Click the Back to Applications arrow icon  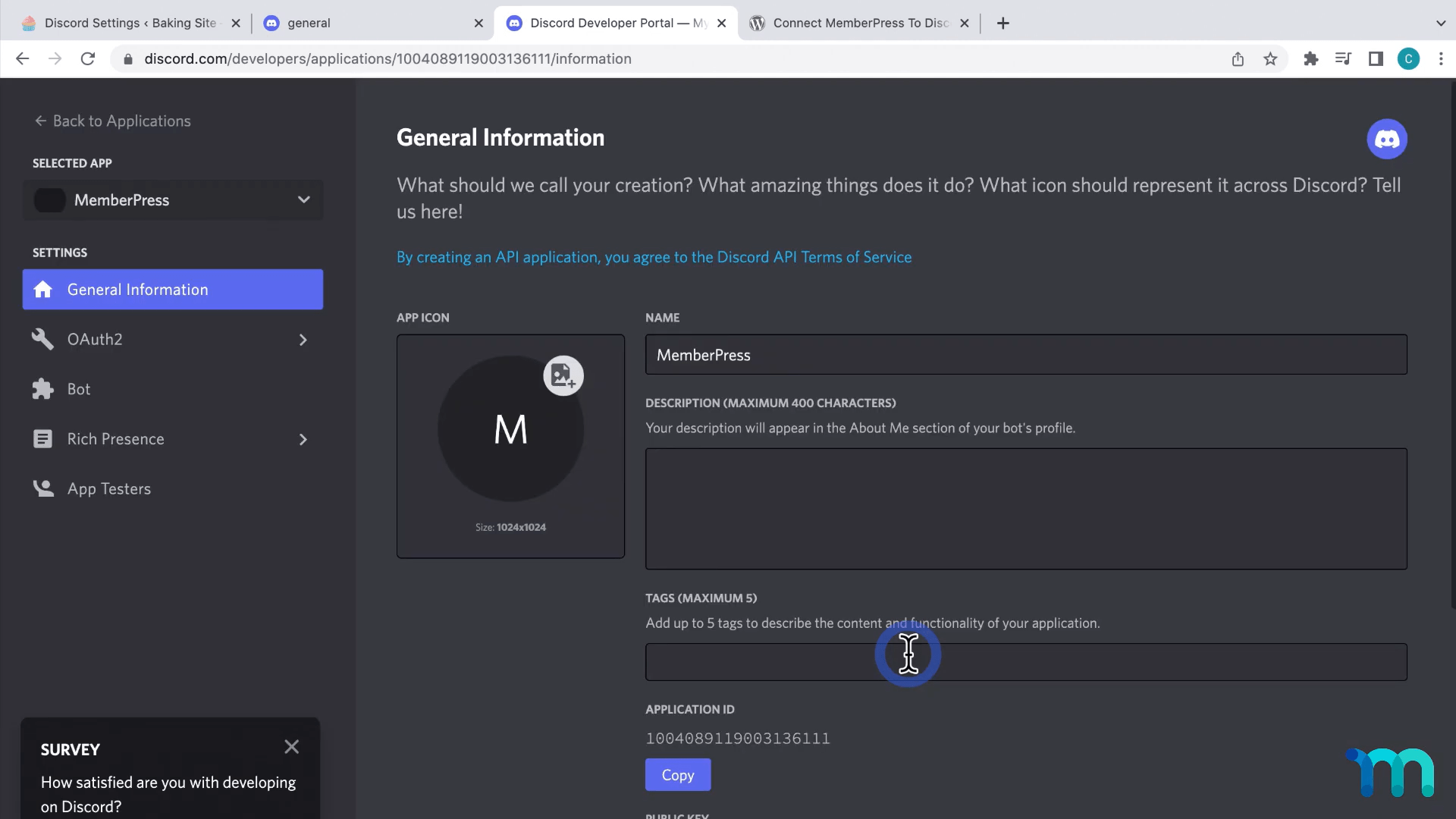(x=40, y=121)
